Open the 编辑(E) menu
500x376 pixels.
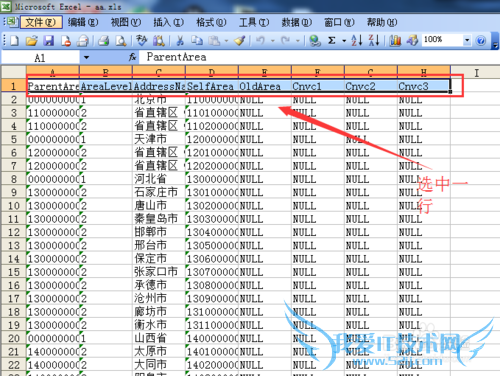coord(83,22)
